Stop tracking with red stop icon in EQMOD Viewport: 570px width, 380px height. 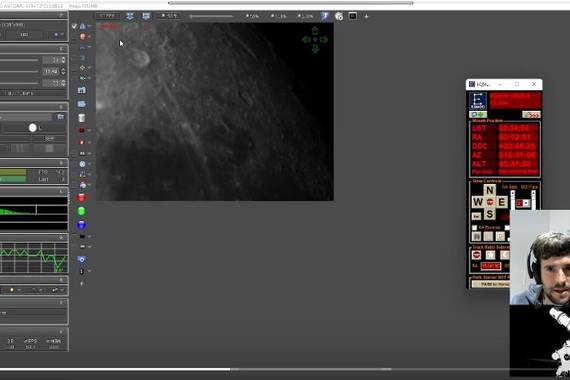(x=477, y=255)
